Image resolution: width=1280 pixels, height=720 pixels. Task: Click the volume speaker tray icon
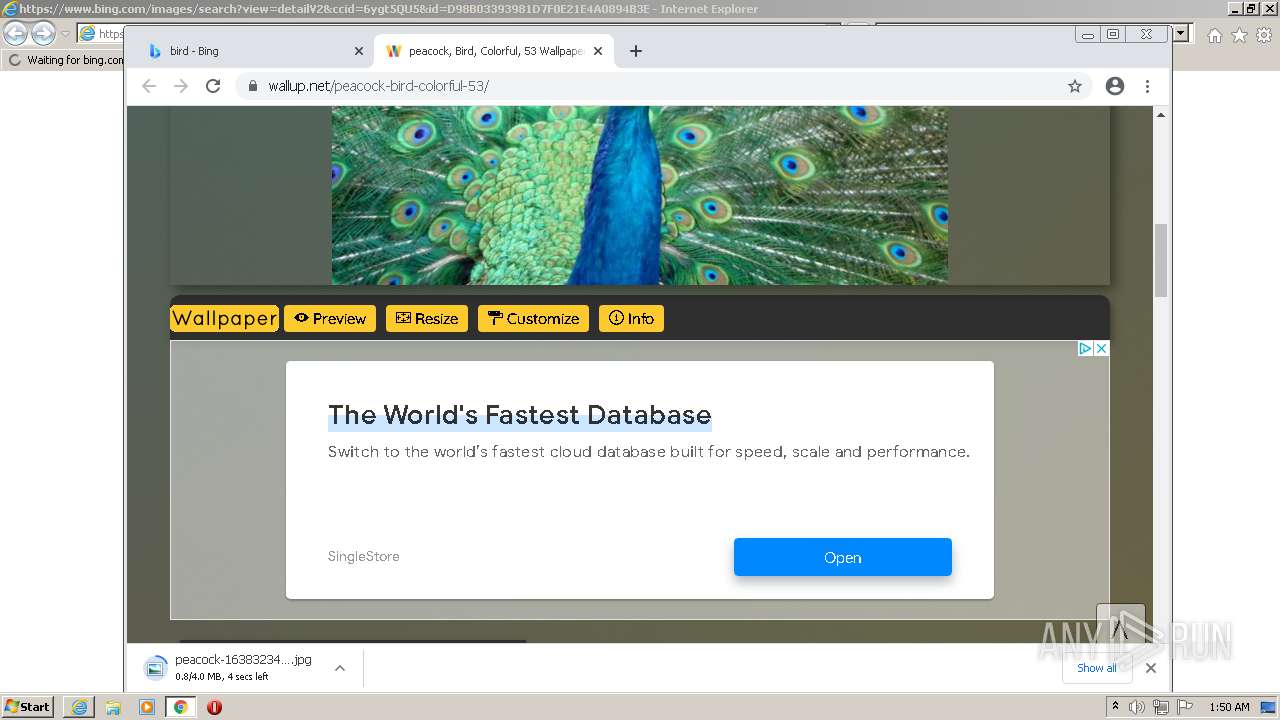[x=1137, y=707]
